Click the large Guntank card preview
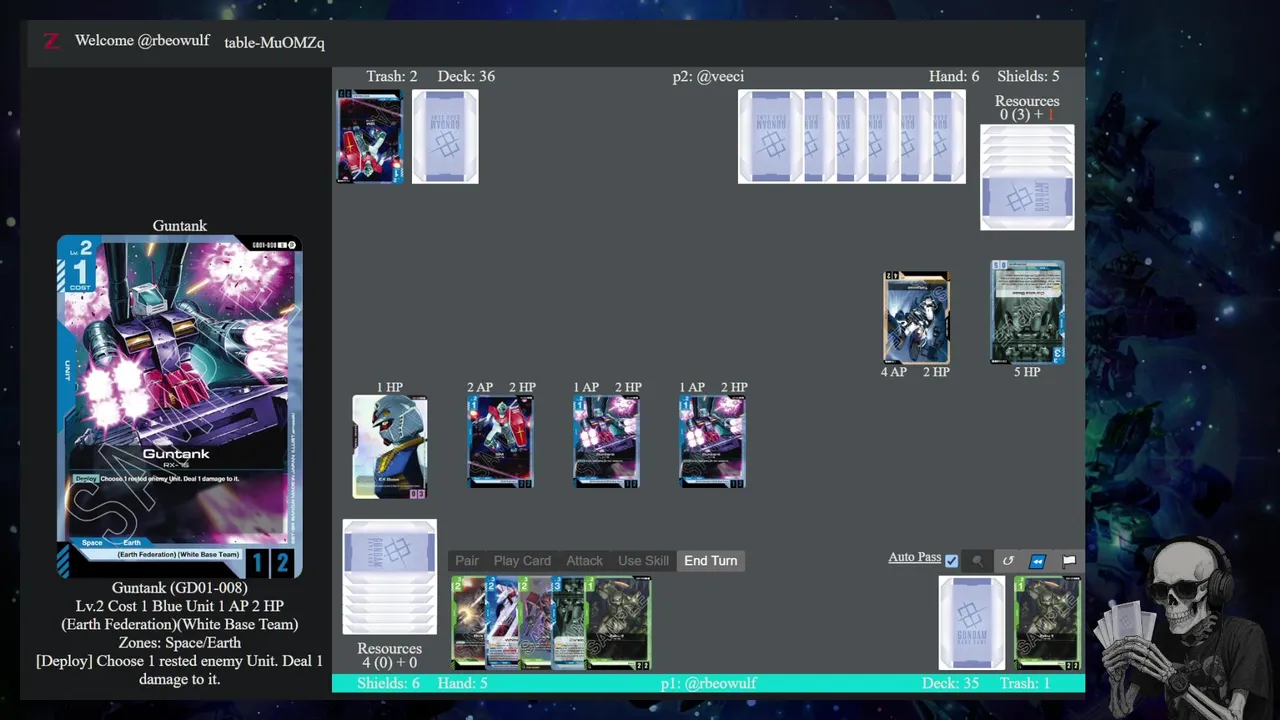Viewport: 1280px width, 720px height. (x=180, y=407)
